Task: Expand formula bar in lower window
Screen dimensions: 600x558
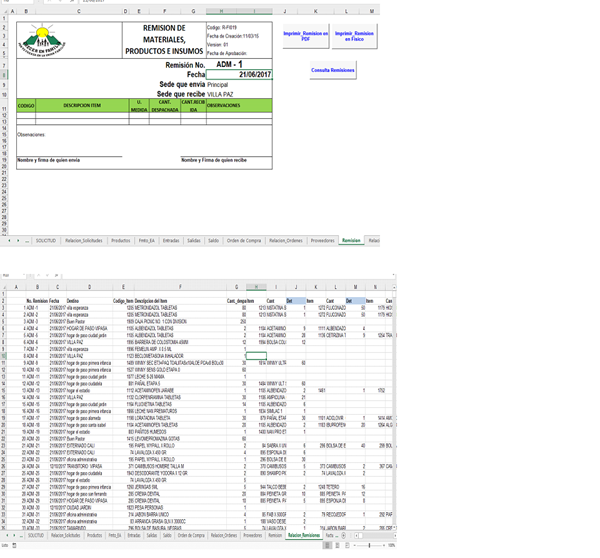Action: pyautogui.click(x=393, y=275)
